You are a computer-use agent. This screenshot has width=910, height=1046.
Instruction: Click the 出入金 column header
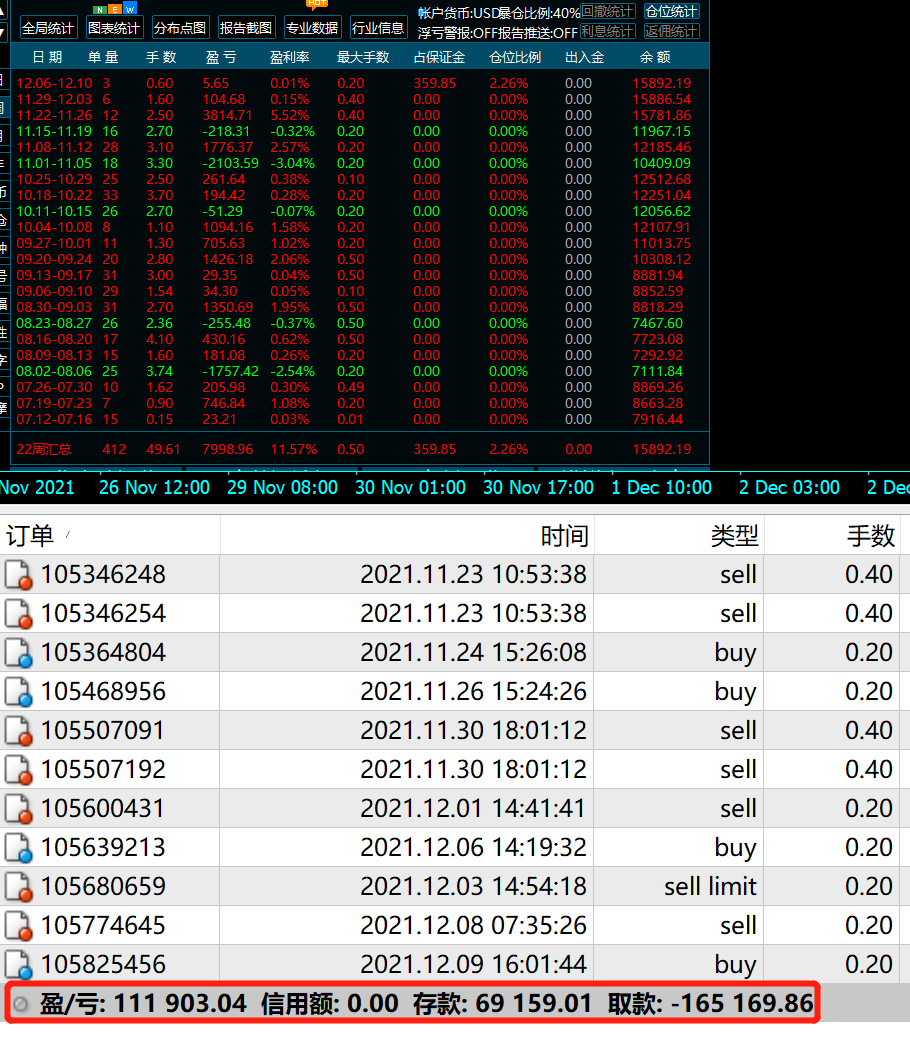[x=584, y=57]
